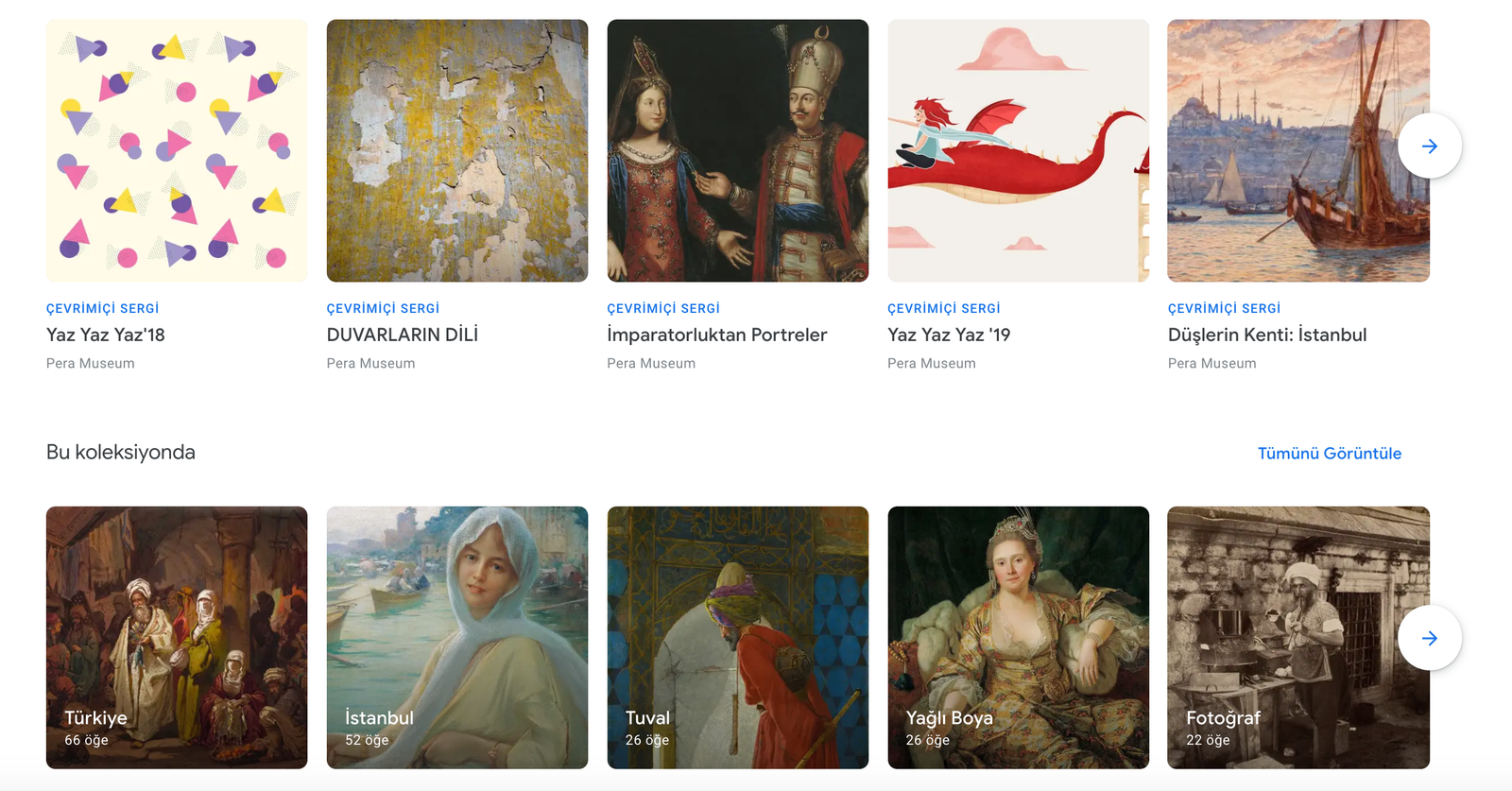Select the Tuval category card
This screenshot has height=791, width=1512.
pos(737,637)
